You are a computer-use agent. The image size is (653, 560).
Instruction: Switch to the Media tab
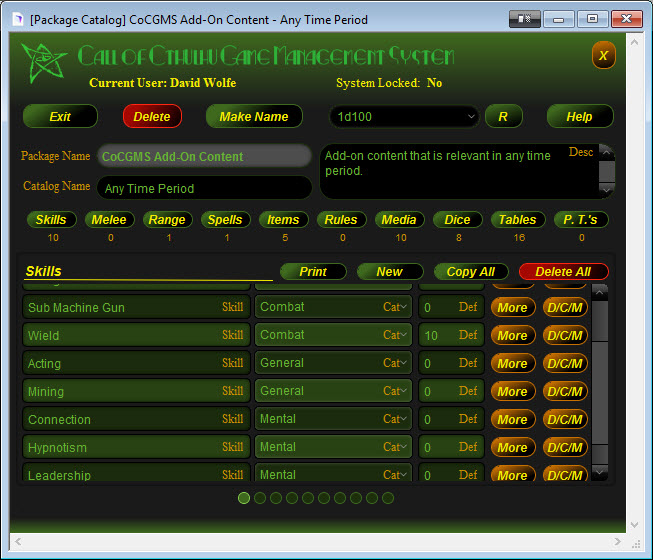(399, 219)
